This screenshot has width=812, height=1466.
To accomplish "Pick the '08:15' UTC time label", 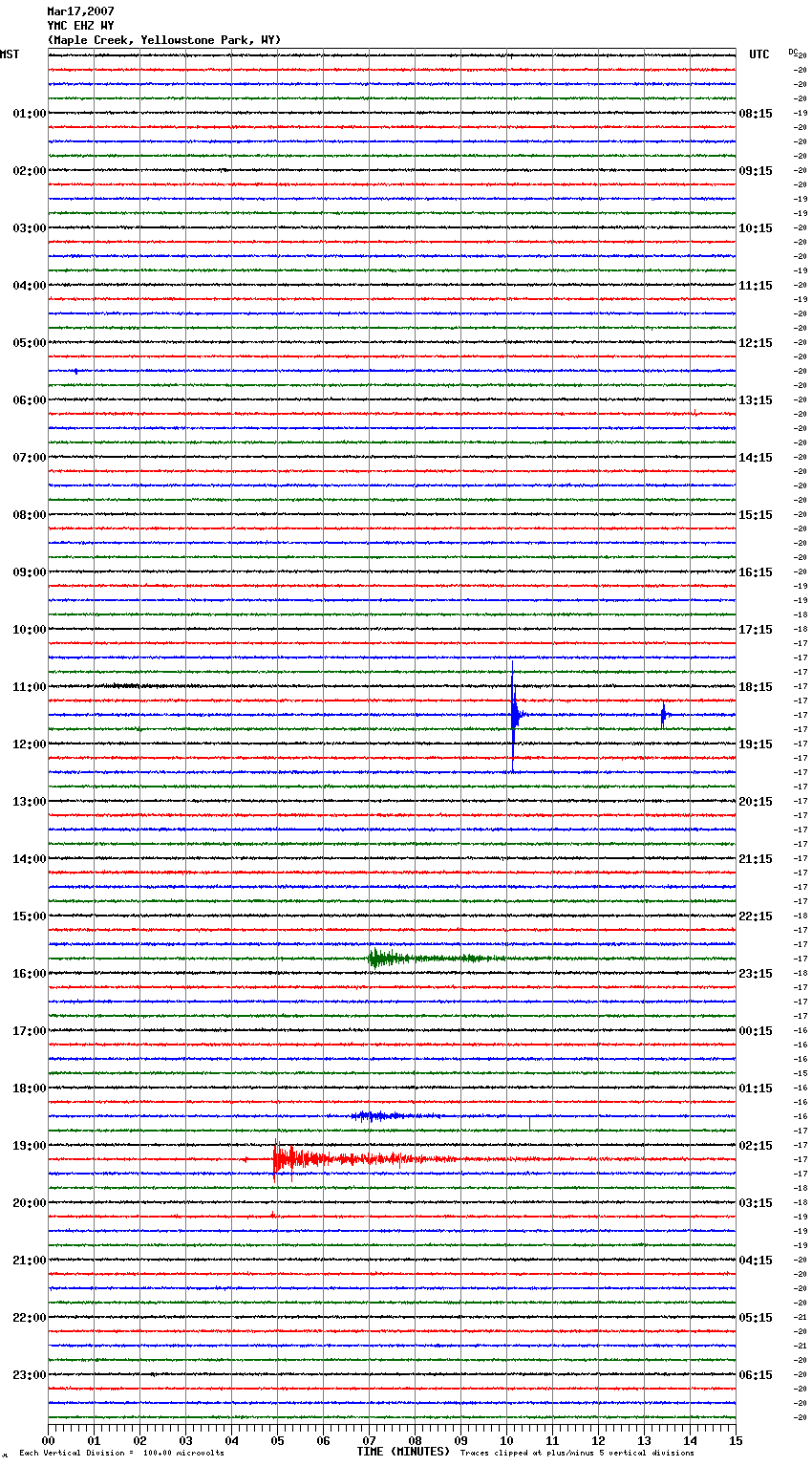I will point(756,114).
